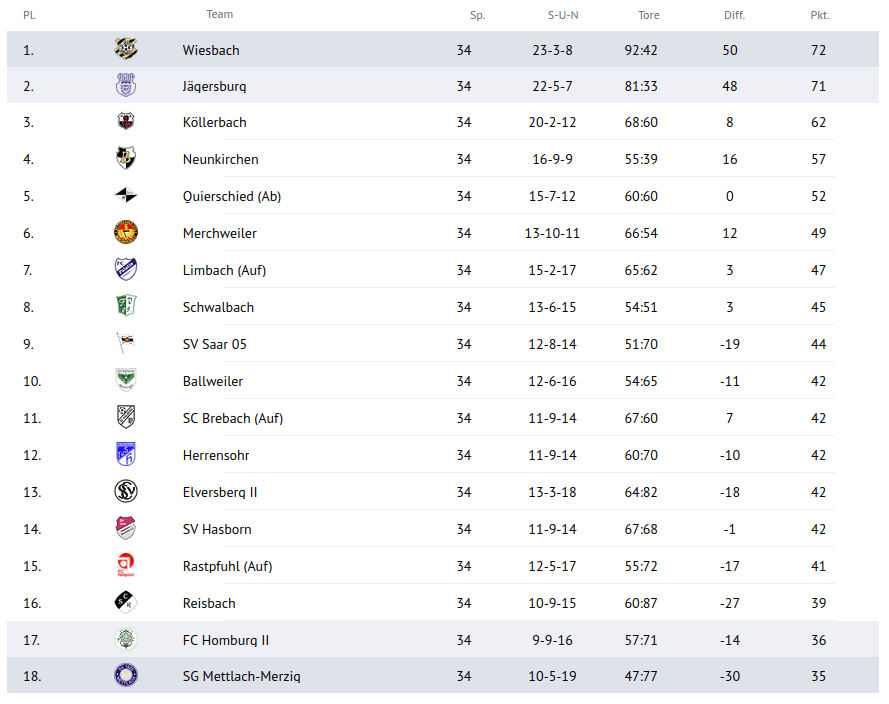Click the Tore column header
This screenshot has height=704, width=889.
pyautogui.click(x=649, y=15)
